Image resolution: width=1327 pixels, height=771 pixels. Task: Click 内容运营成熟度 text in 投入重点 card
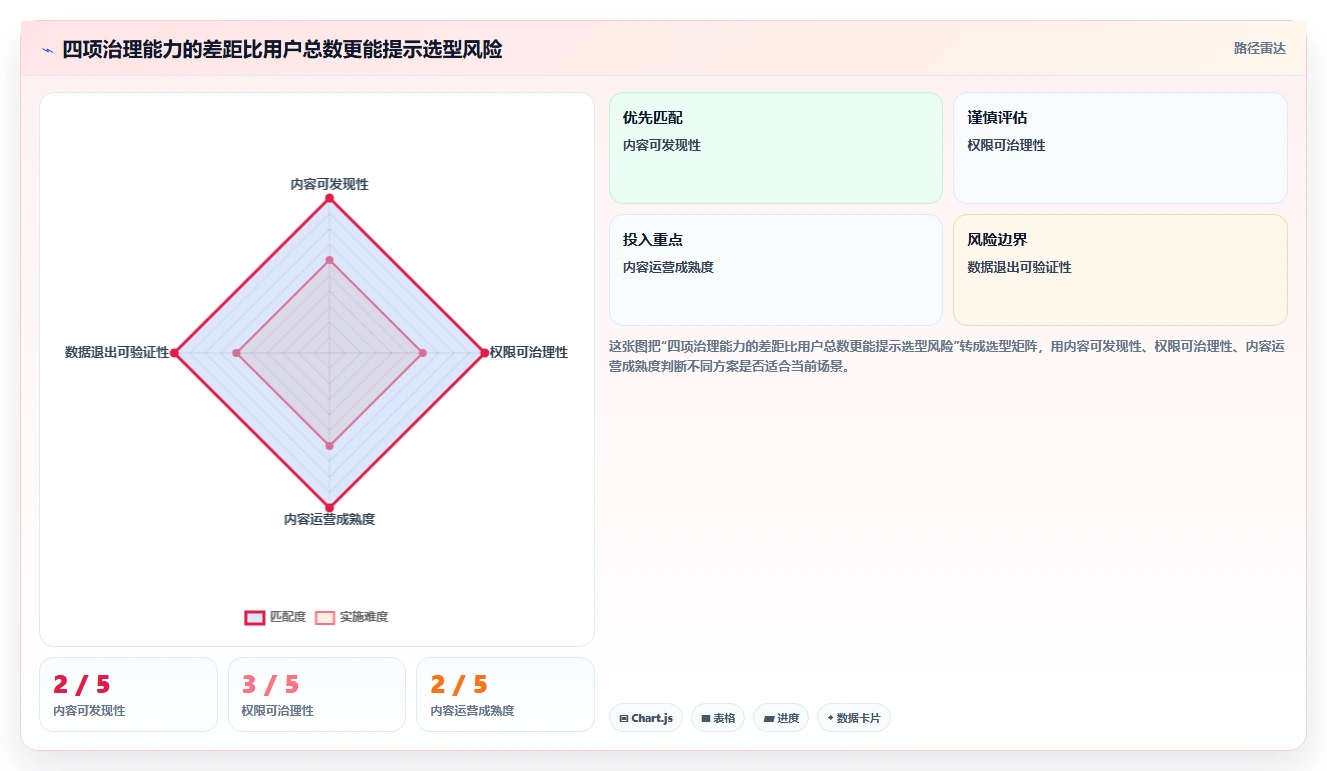click(x=668, y=267)
